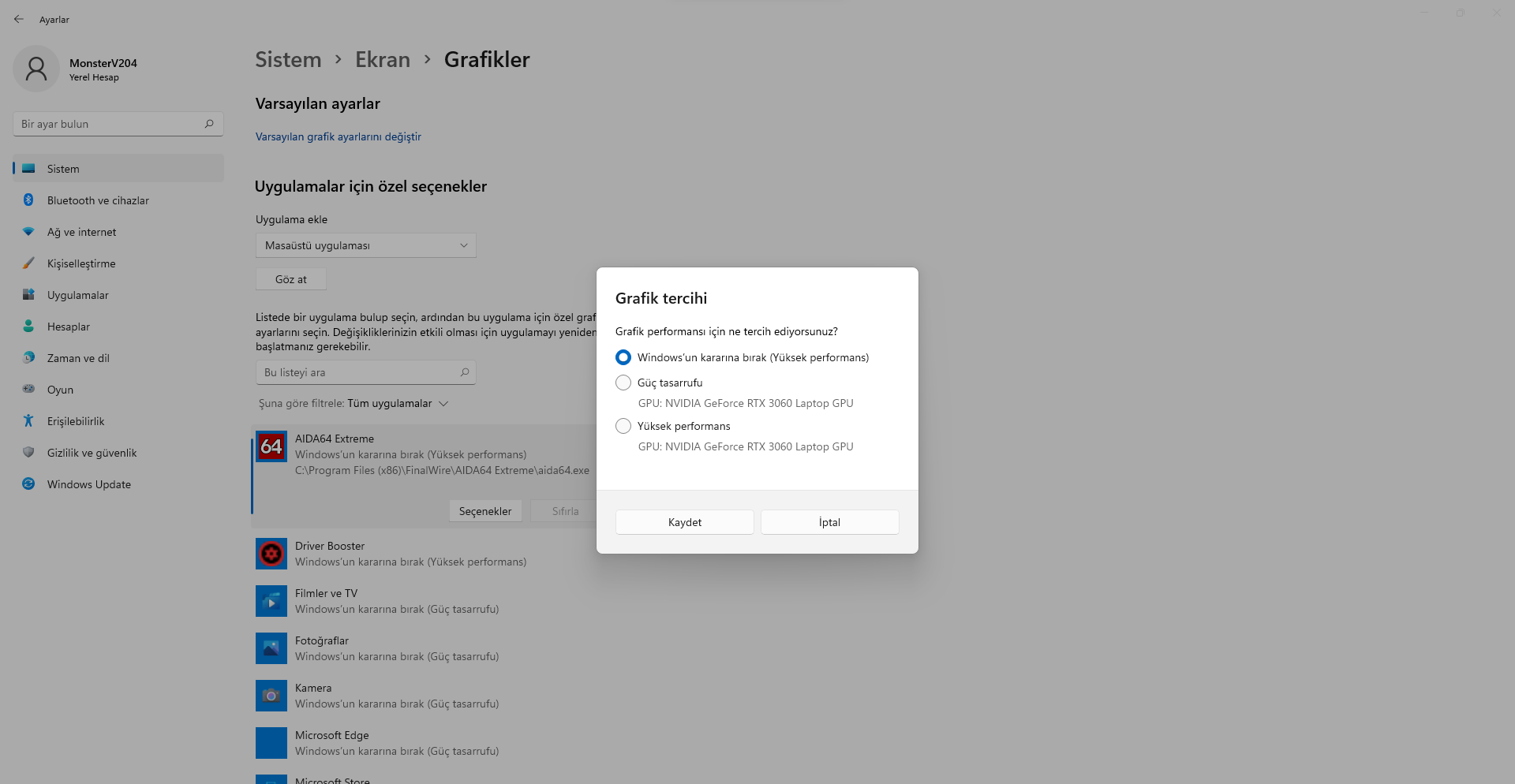Open the Tüm uygulamalar filter dropdown
Image resolution: width=1515 pixels, height=784 pixels.
[398, 404]
